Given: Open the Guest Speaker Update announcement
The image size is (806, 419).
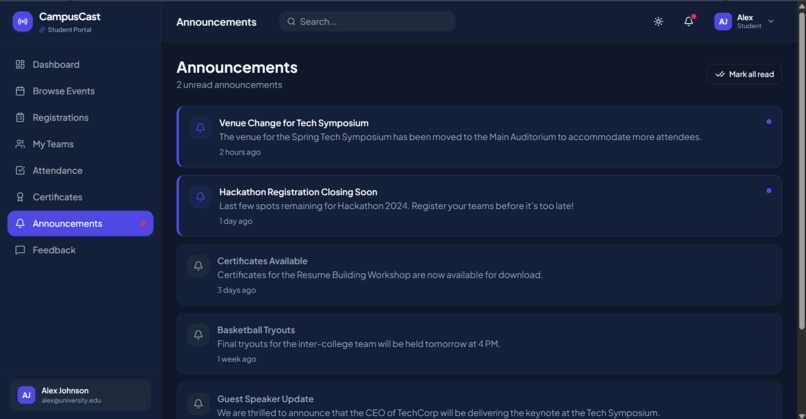Looking at the screenshot, I should tap(479, 400).
